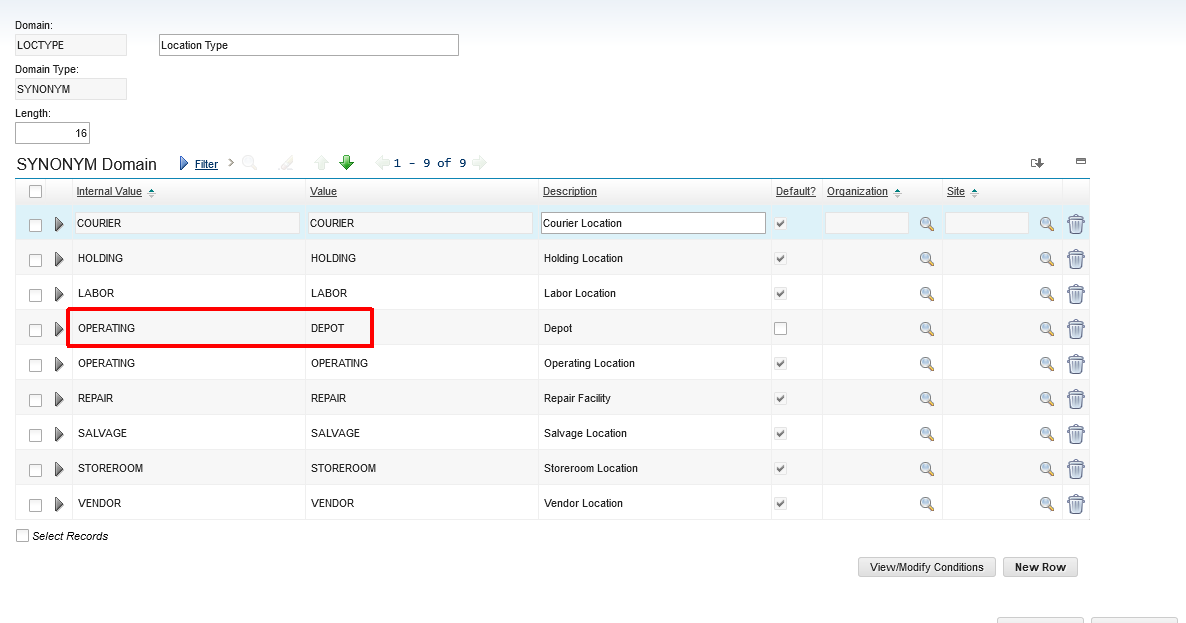Click the green down arrow navigation icon
1186x623 pixels.
pyautogui.click(x=345, y=162)
